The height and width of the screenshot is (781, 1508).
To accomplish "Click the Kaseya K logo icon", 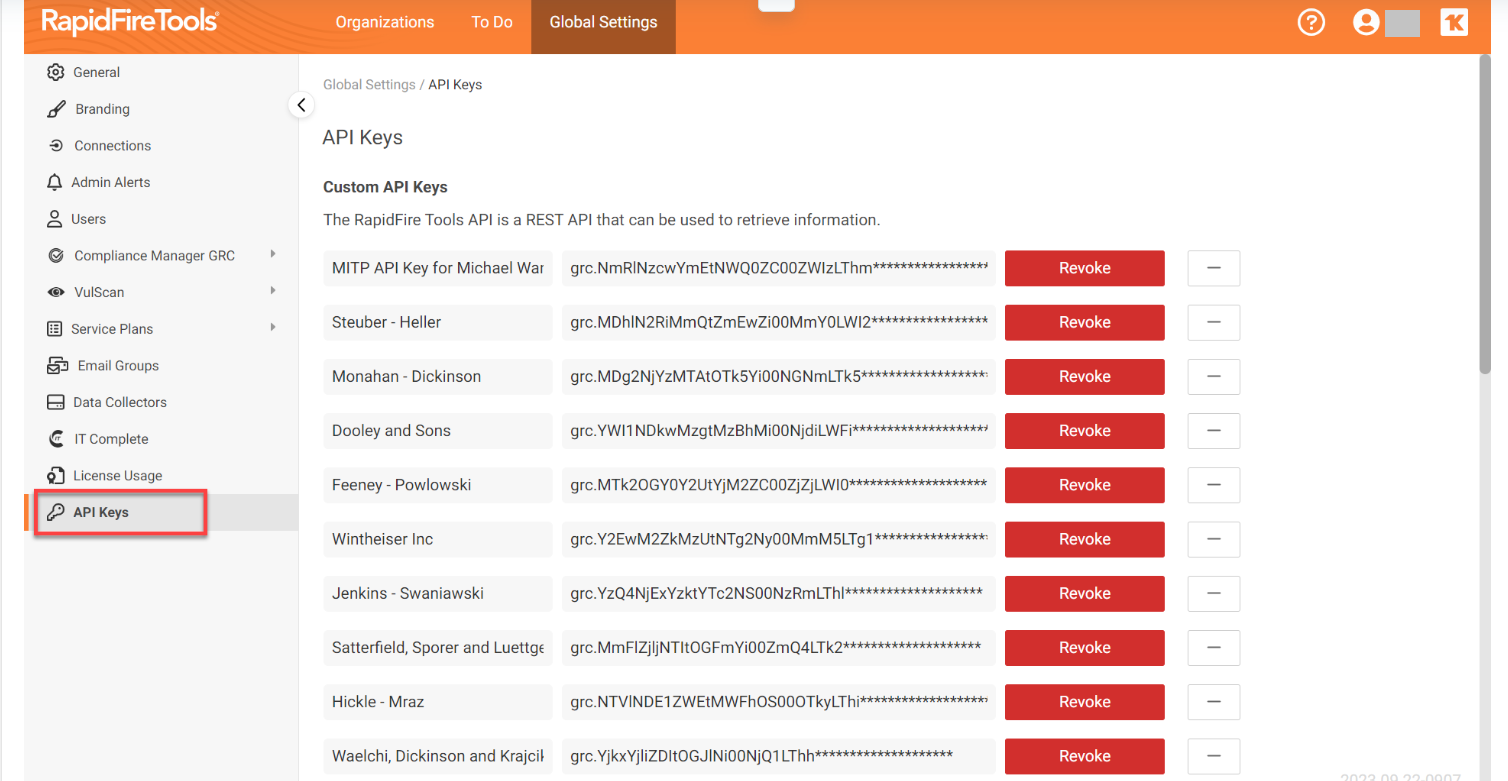I will coord(1454,22).
